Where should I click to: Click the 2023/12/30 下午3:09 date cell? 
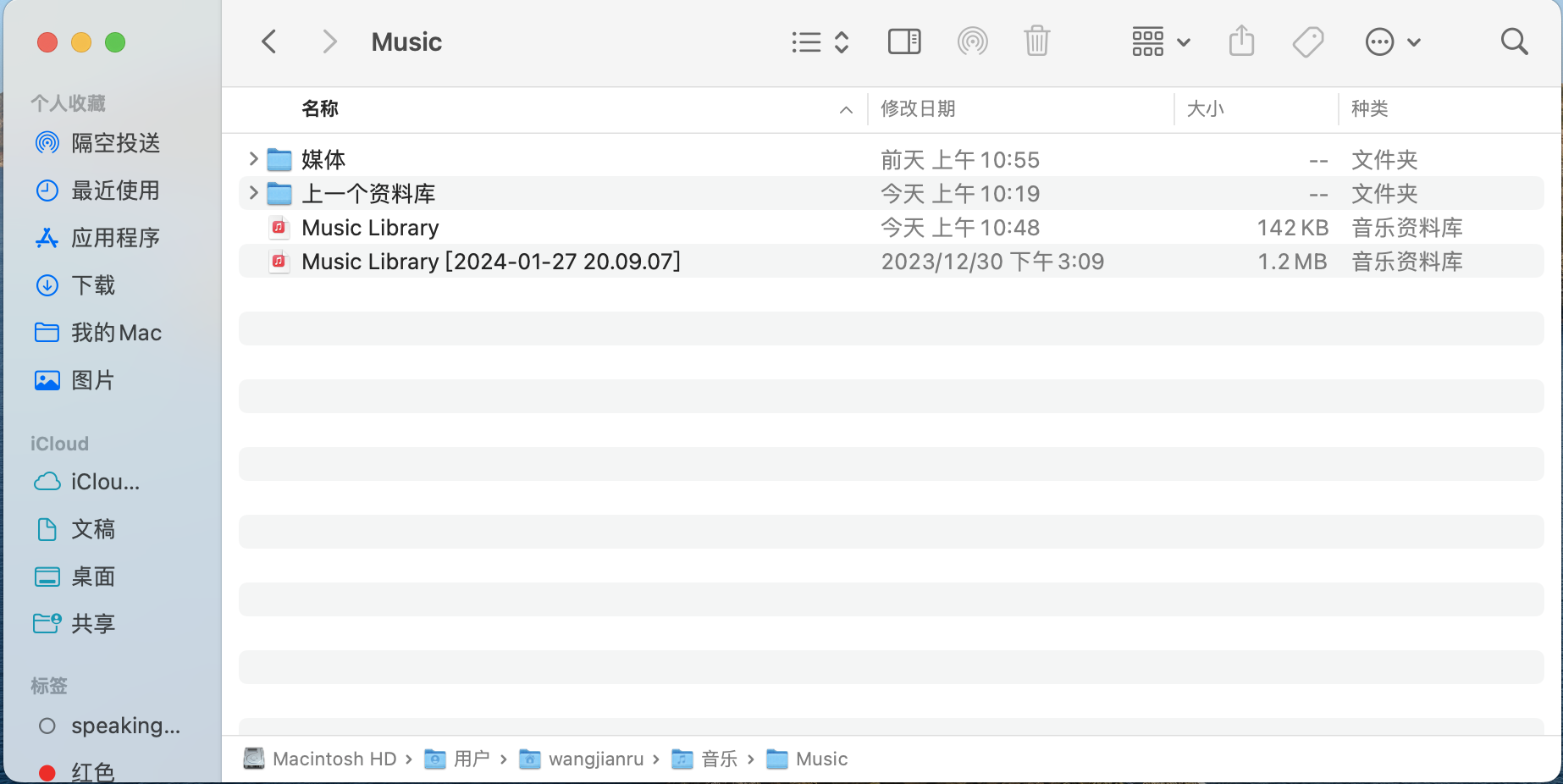[992, 261]
